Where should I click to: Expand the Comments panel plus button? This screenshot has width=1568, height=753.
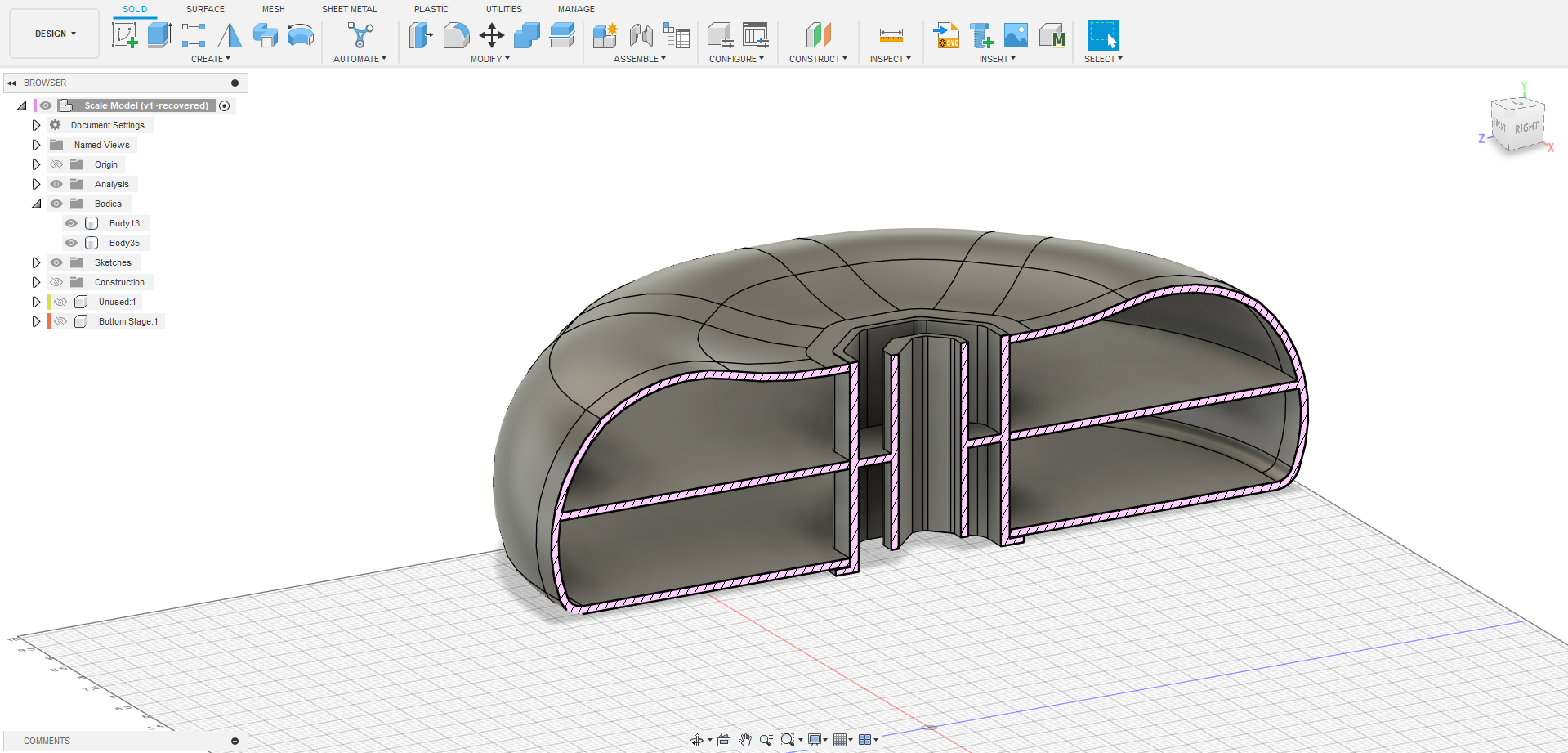[235, 741]
